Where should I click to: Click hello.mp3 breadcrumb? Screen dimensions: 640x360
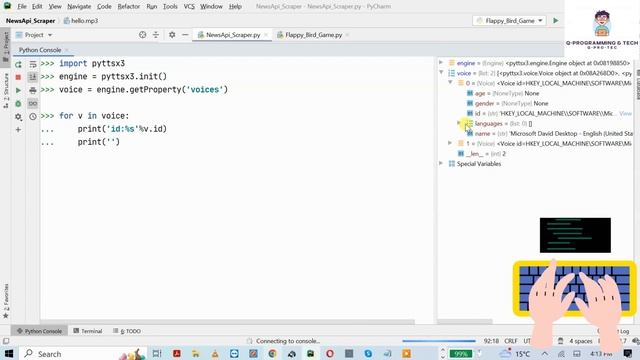pos(81,21)
